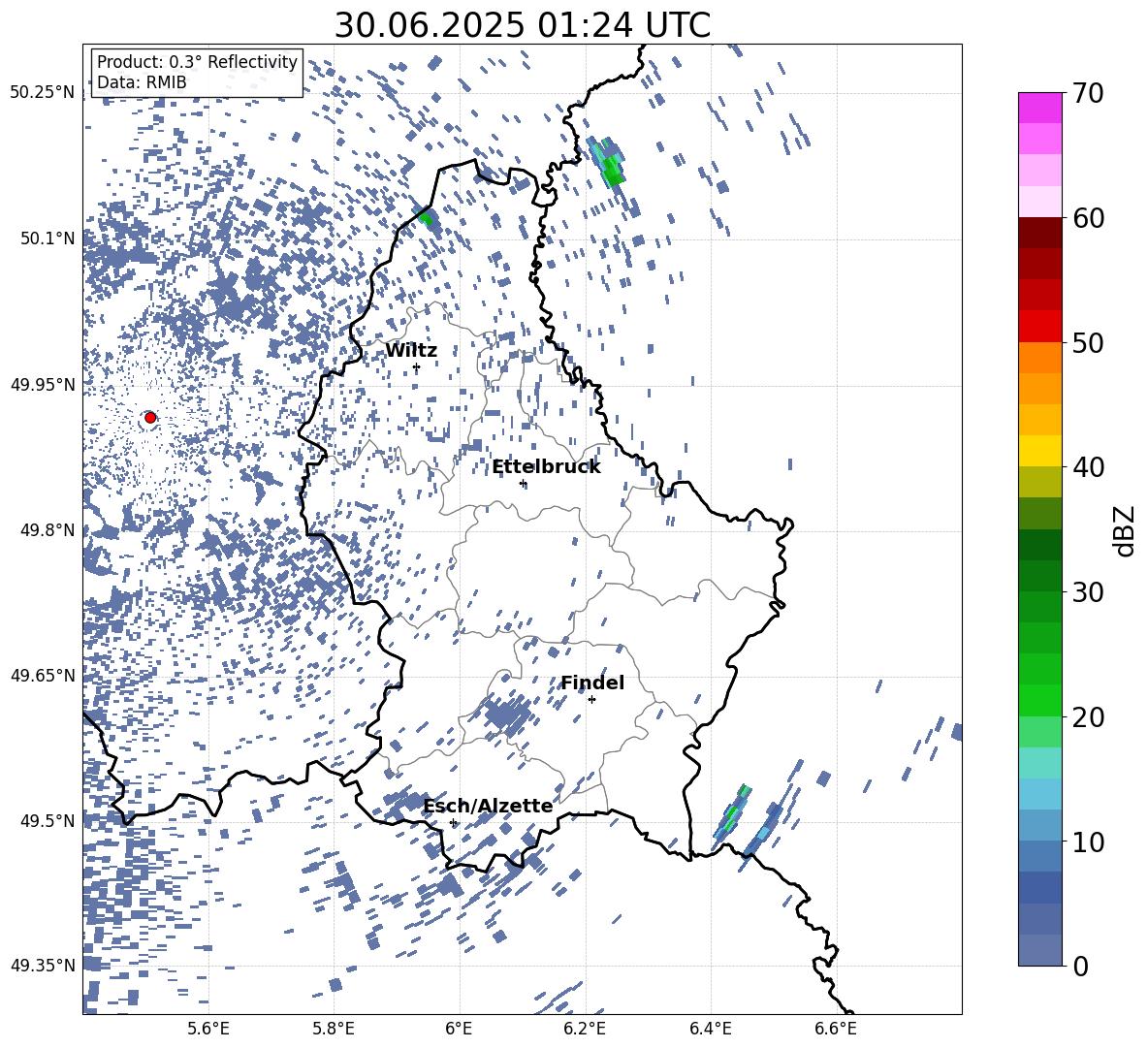Click the 50.1°N latitude label
Screen dimensions: 1148x1048
(x=48, y=238)
